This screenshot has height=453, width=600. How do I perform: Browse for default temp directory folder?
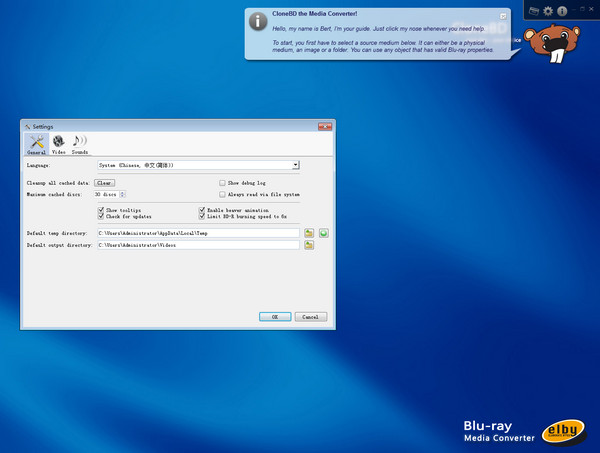310,233
